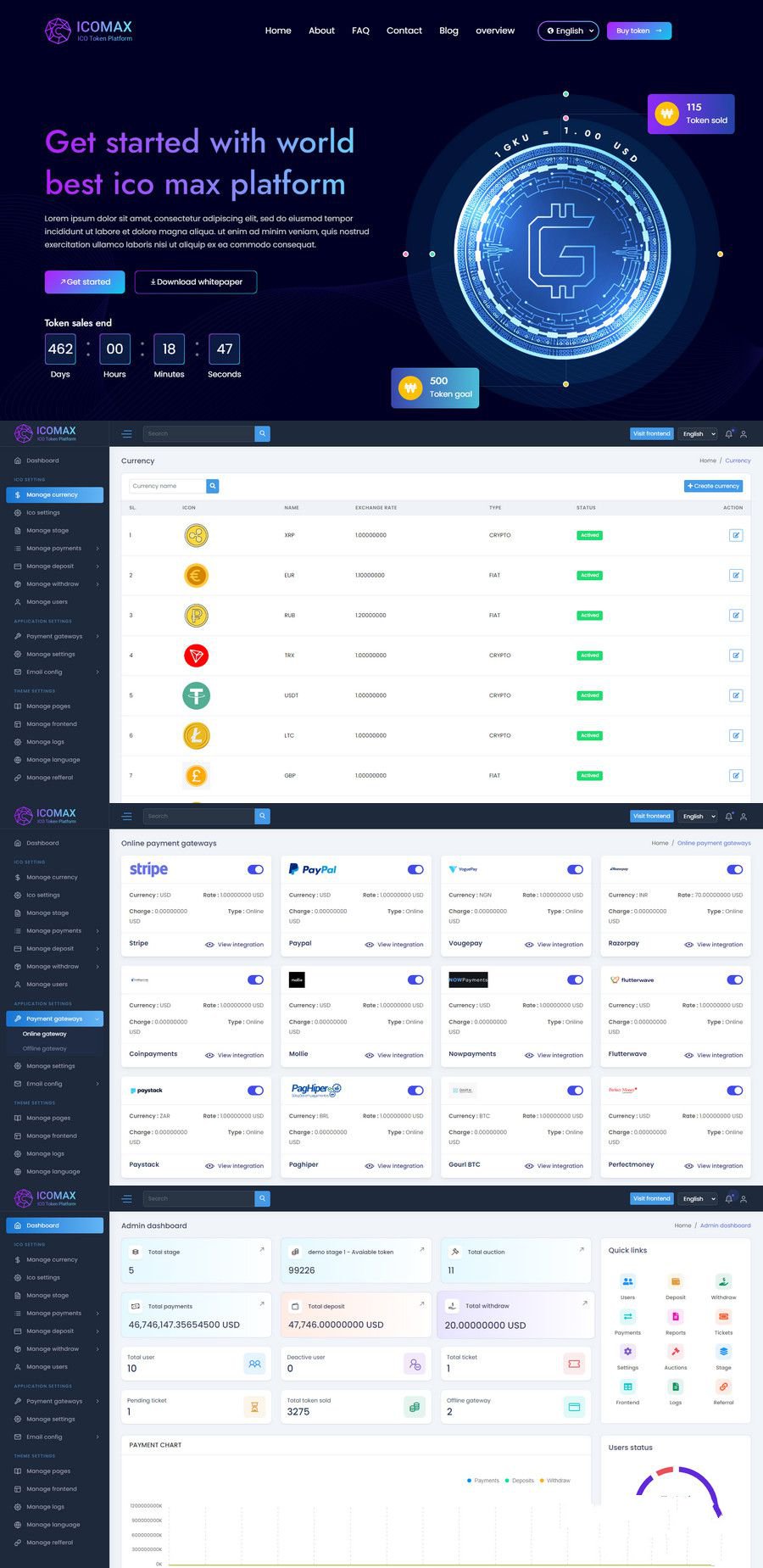Turn off the PayPal gateway switch
Screen dimensions: 763x1568
(x=415, y=869)
